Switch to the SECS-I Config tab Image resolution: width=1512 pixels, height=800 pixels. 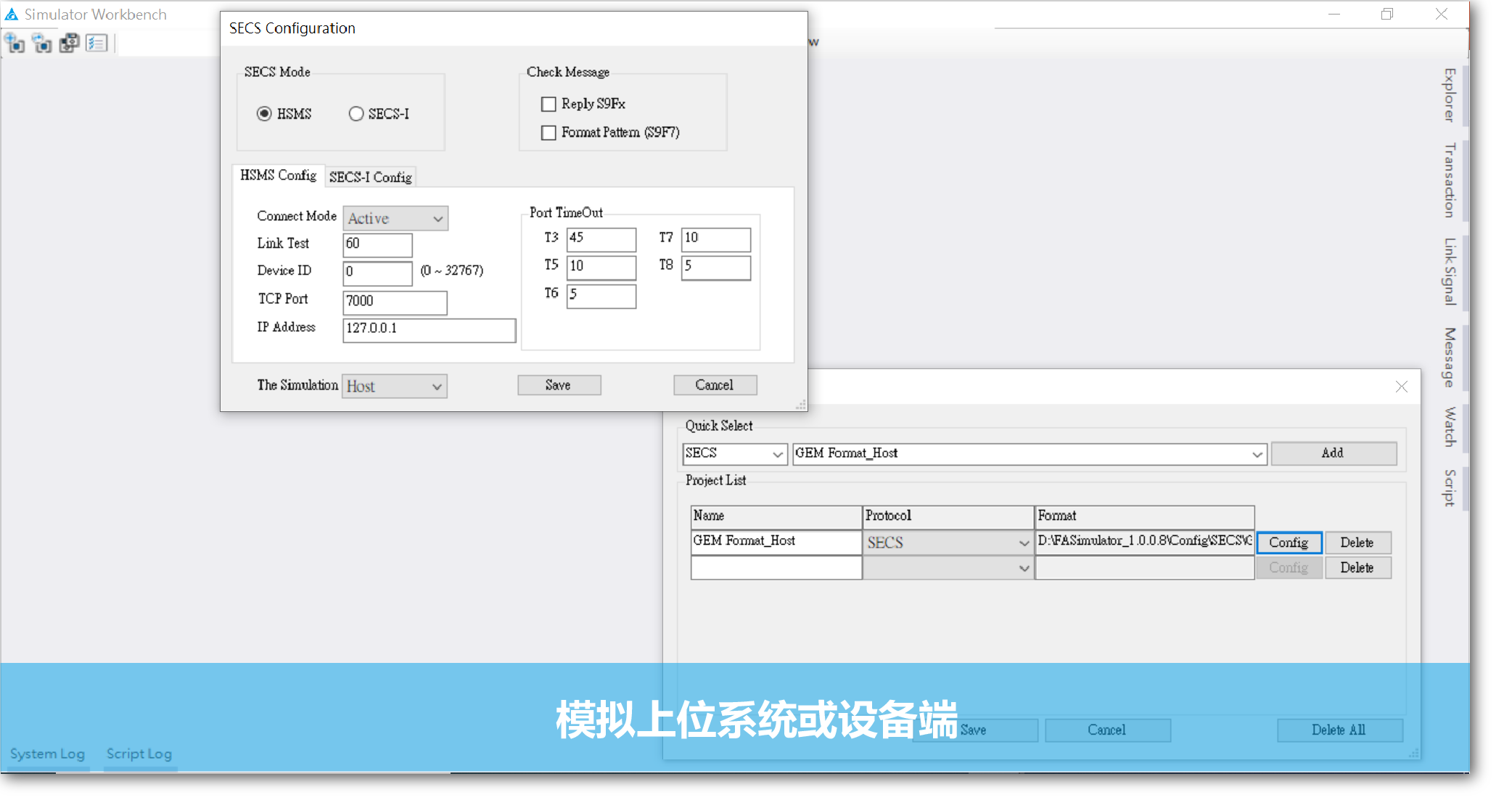tap(370, 177)
